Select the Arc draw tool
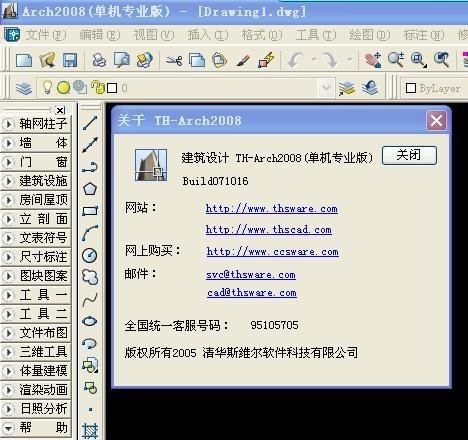 90,233
